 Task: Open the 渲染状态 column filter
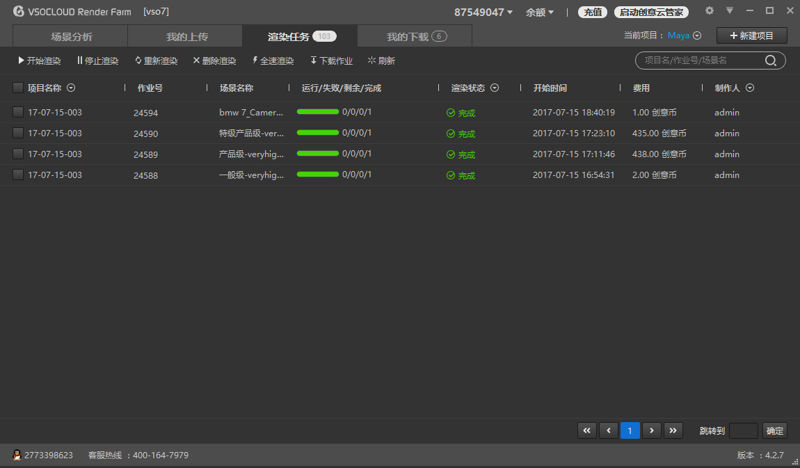pos(494,88)
